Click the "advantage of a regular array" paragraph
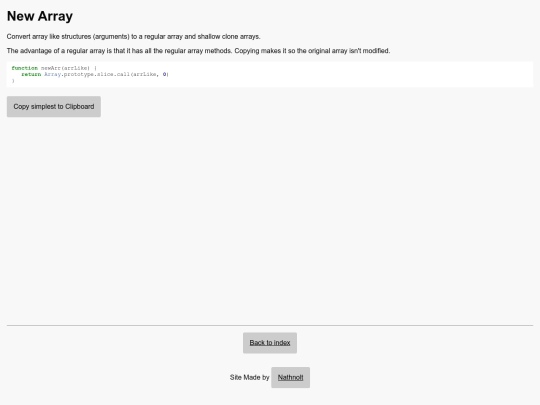This screenshot has width=540, height=405. [x=198, y=51]
